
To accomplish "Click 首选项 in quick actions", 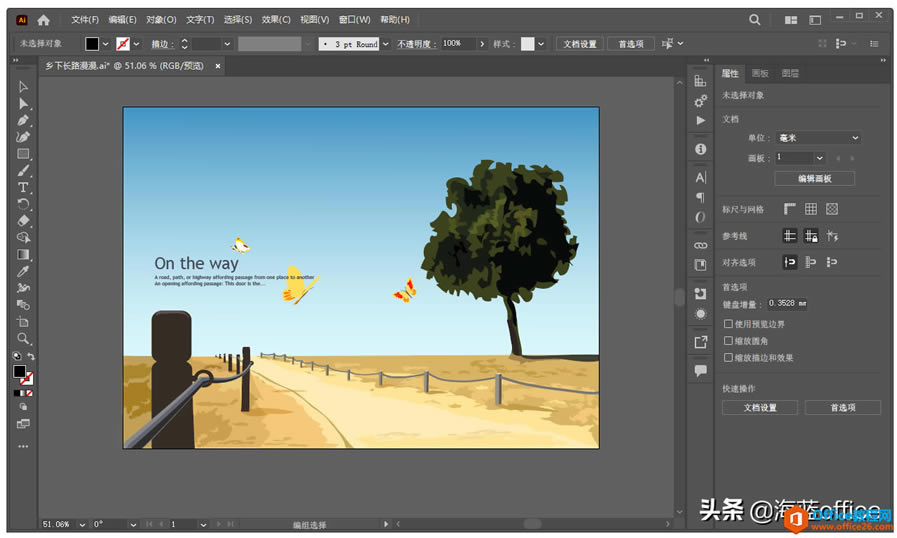I will tap(843, 408).
